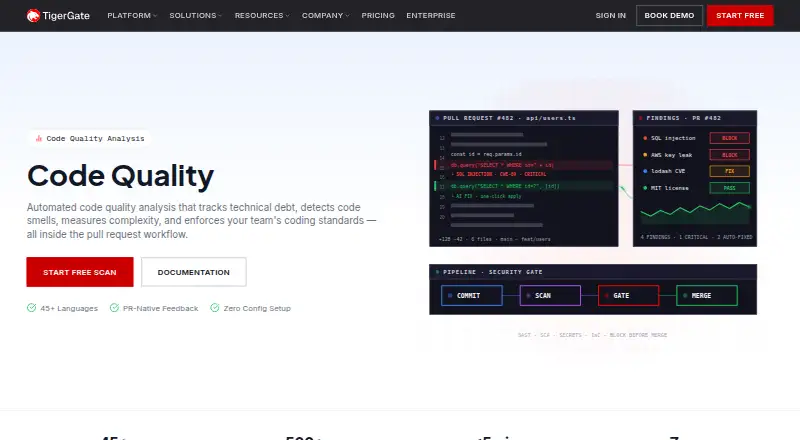This screenshot has height=440, width=800.
Task: Click the BLOCK badge next to SQL injection
Action: click(730, 138)
